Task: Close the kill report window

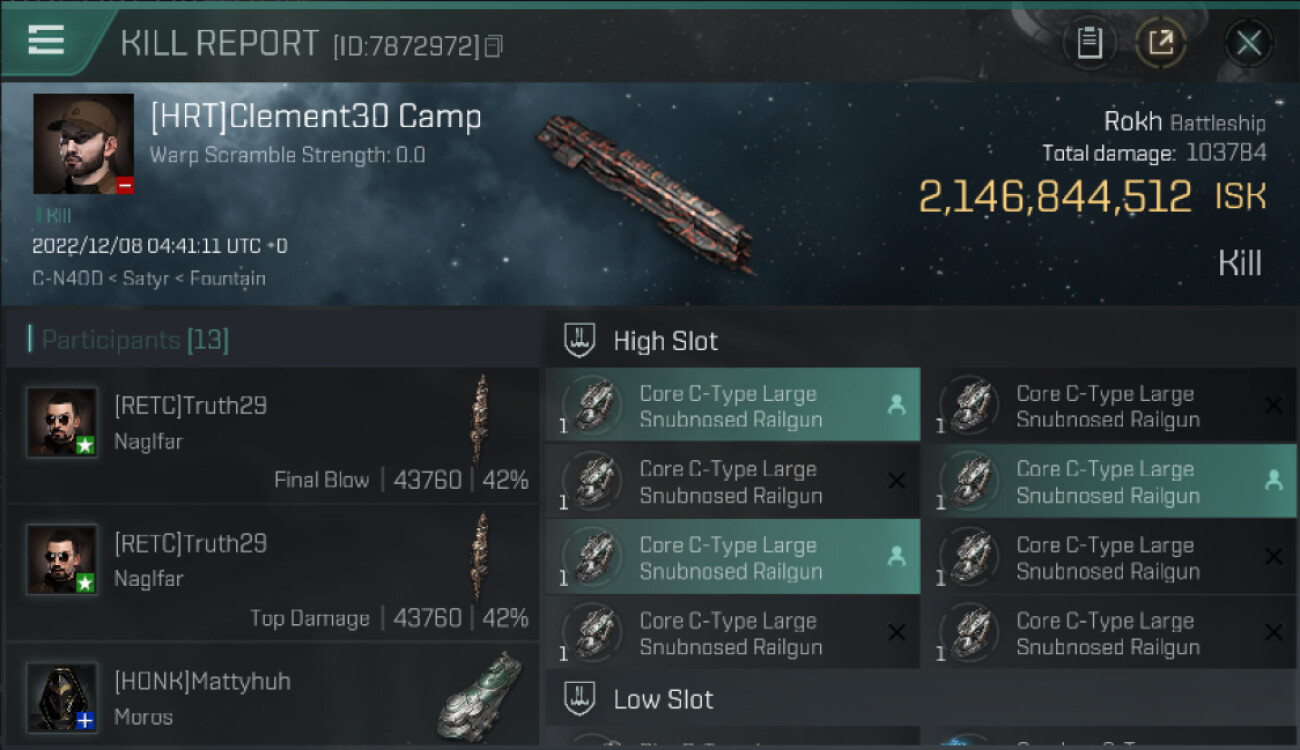Action: pyautogui.click(x=1248, y=43)
